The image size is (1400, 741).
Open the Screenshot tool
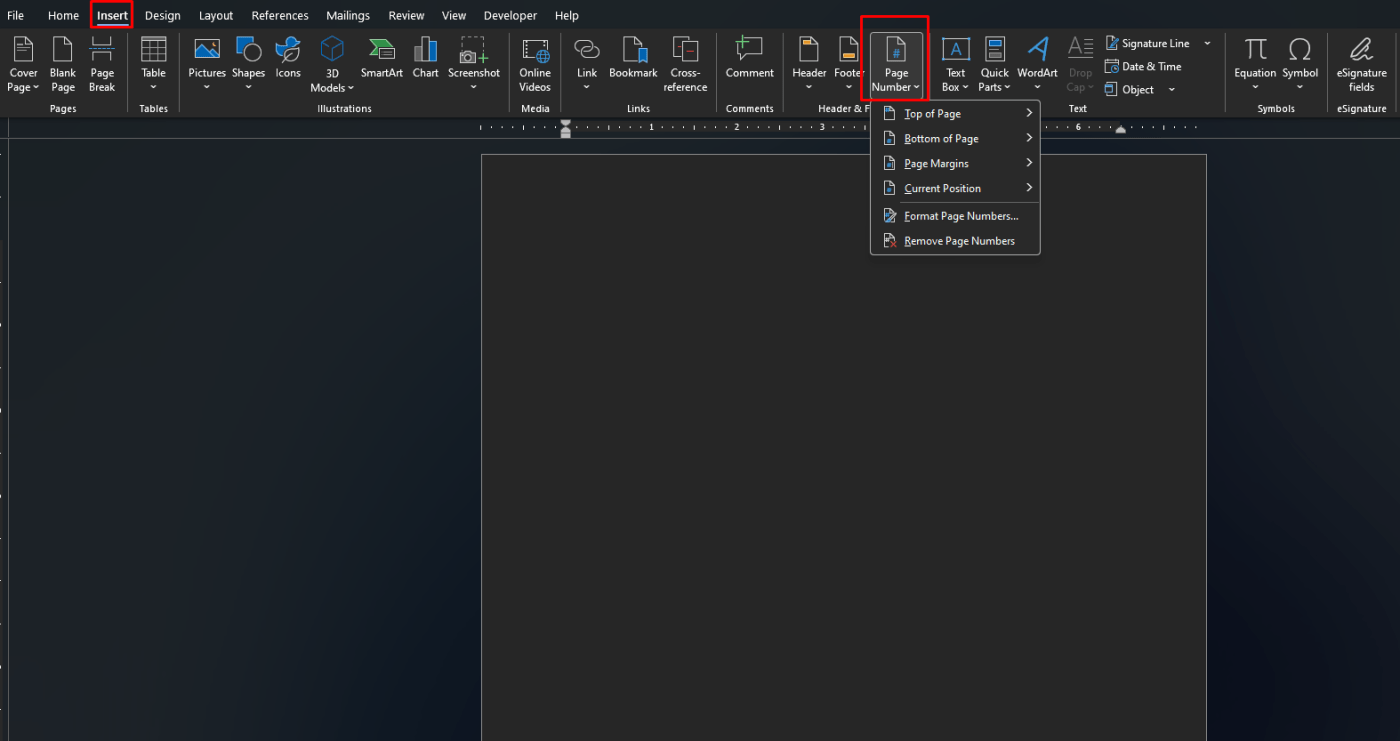point(474,66)
